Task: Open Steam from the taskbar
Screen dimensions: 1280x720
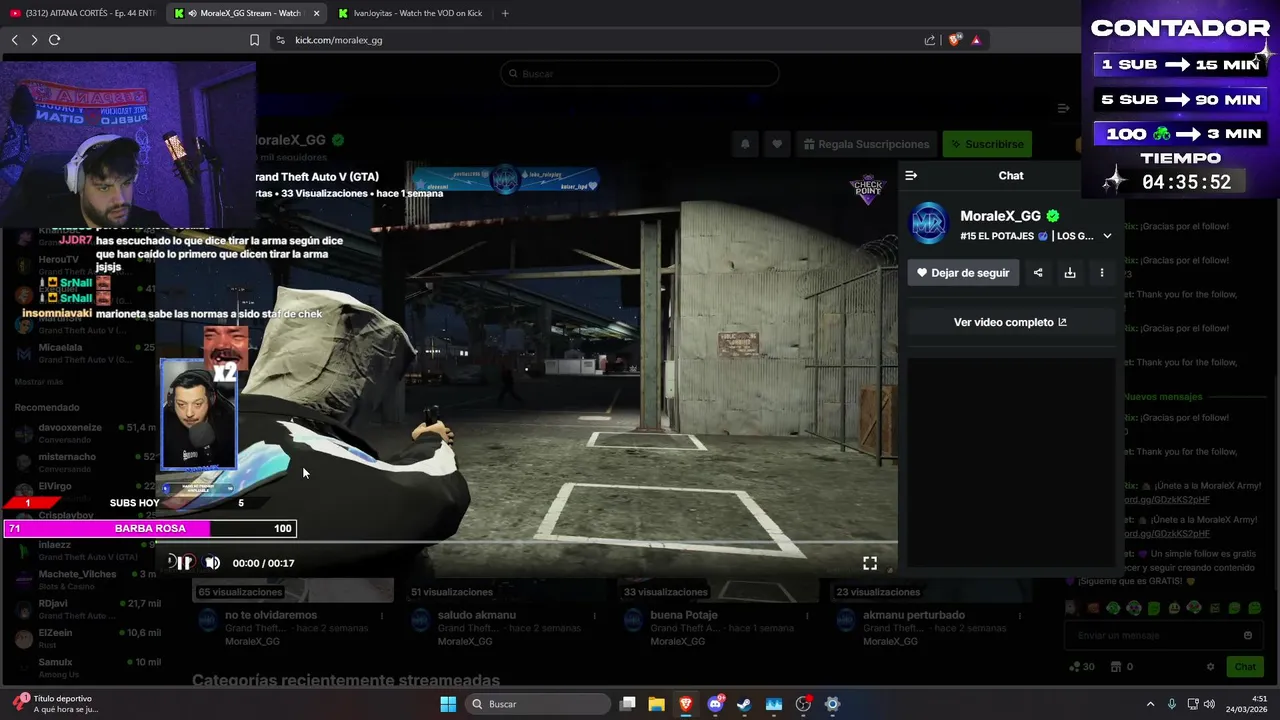Action: [x=744, y=704]
